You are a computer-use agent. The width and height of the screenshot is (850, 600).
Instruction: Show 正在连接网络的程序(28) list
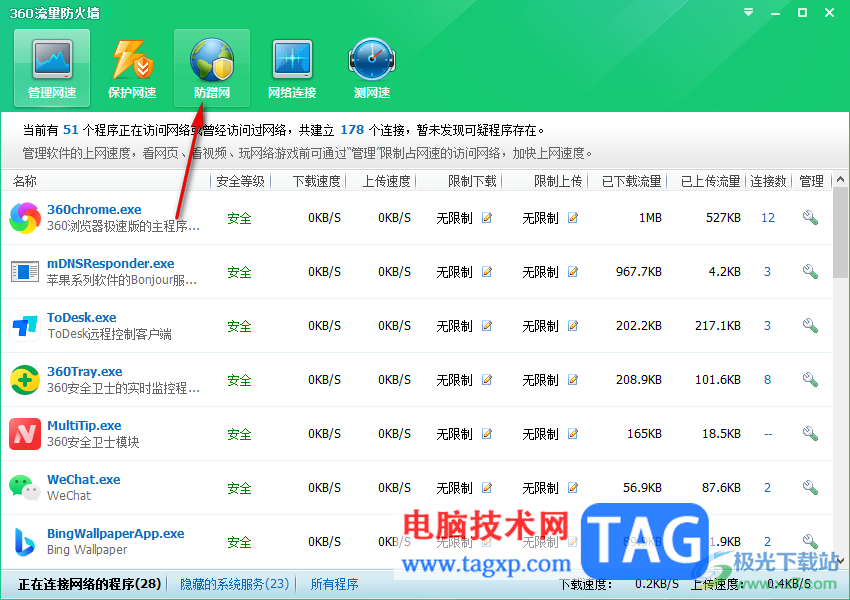click(89, 584)
